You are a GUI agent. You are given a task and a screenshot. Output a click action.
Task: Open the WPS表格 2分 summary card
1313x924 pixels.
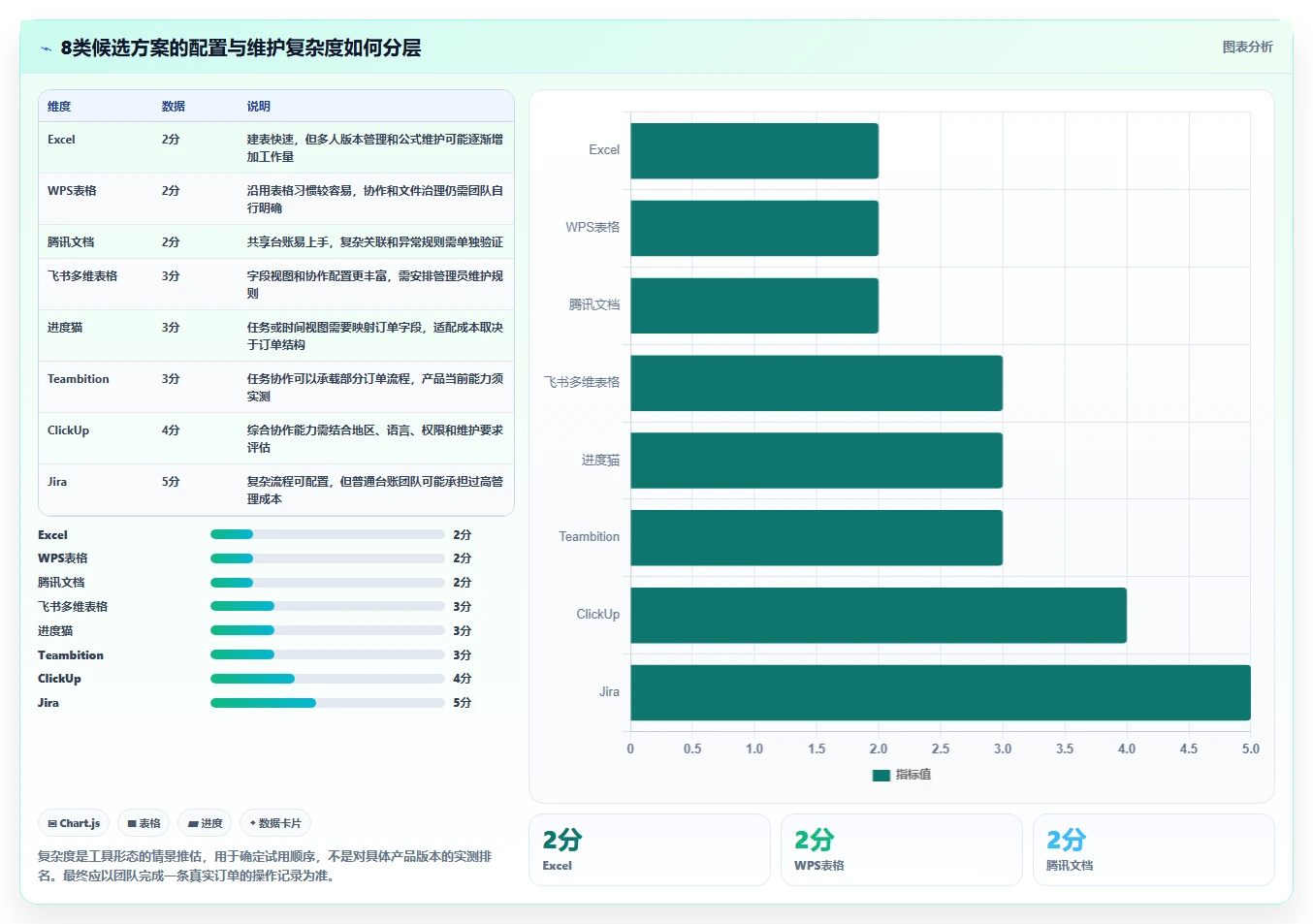pyautogui.click(x=902, y=849)
